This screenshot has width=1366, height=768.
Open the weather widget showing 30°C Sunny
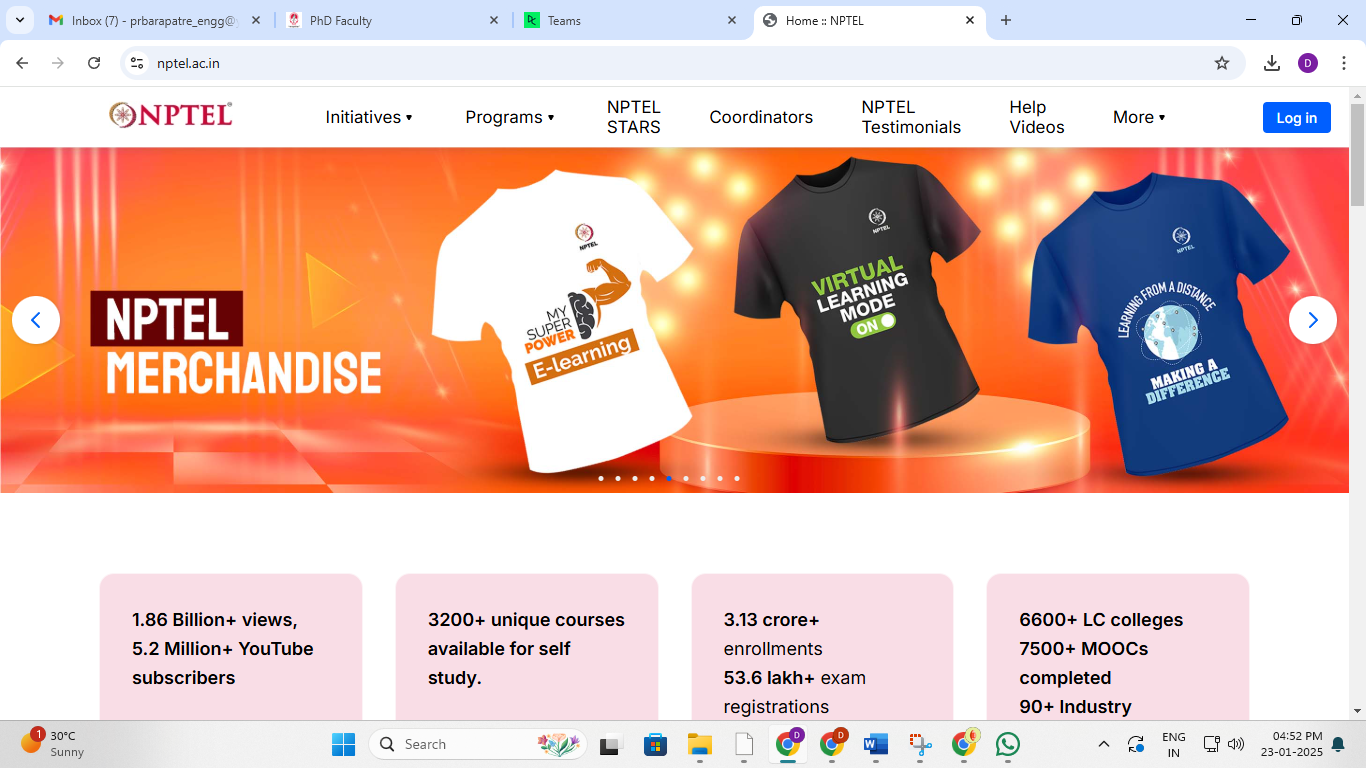coord(54,744)
